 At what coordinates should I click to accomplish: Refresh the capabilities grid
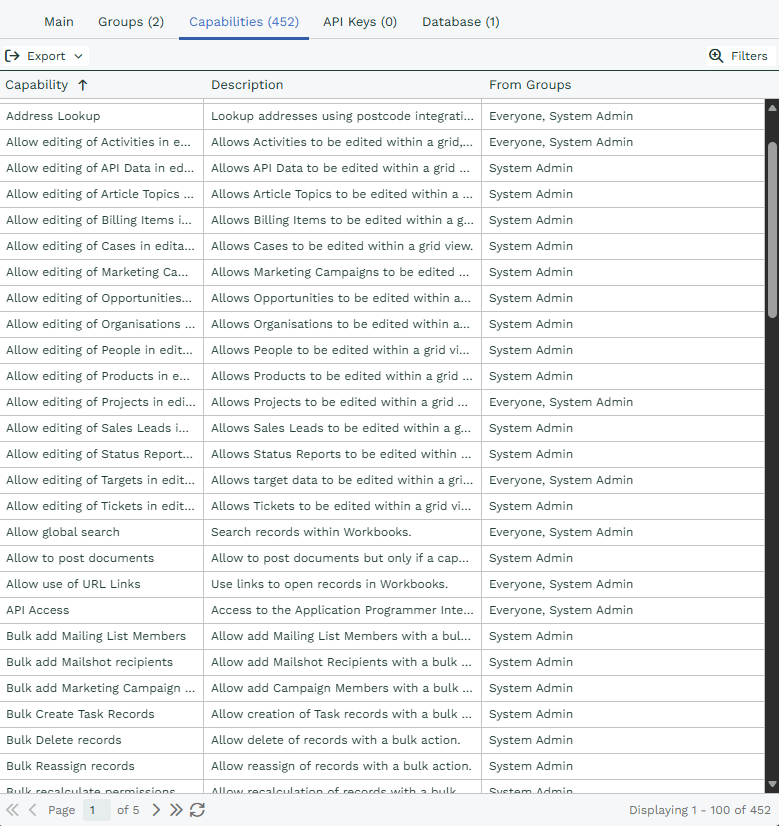click(x=197, y=810)
